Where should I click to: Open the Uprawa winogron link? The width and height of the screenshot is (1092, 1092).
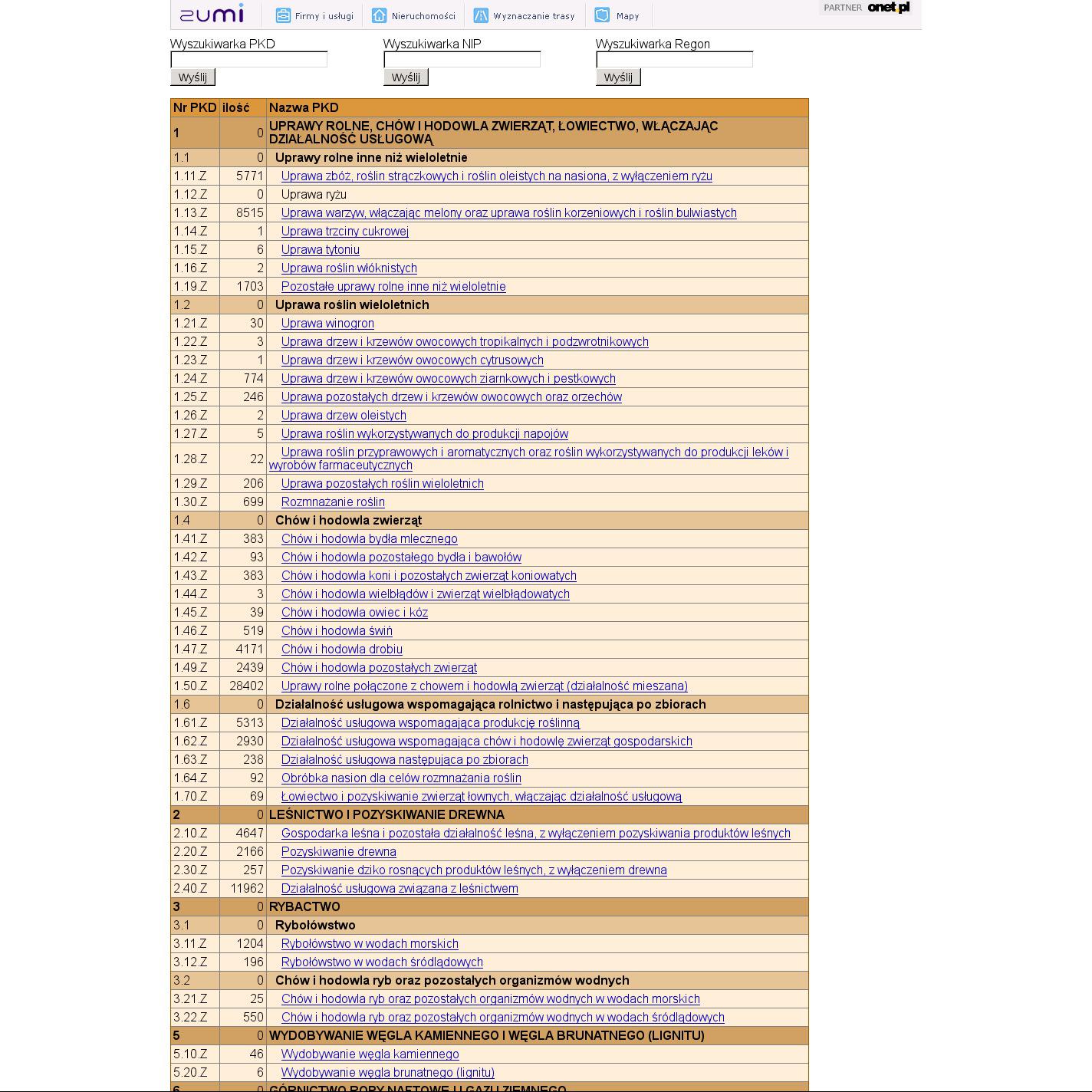coord(327,324)
